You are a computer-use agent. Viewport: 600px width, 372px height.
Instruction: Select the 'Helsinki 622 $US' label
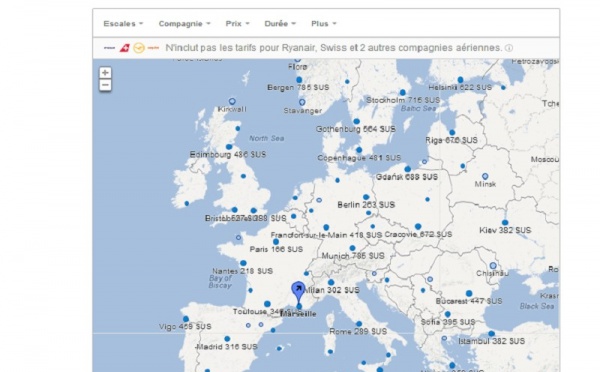coord(460,88)
